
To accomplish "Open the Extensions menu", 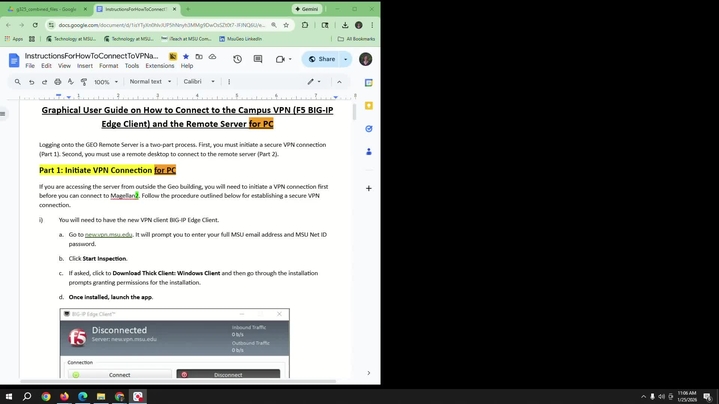I will coord(159,66).
